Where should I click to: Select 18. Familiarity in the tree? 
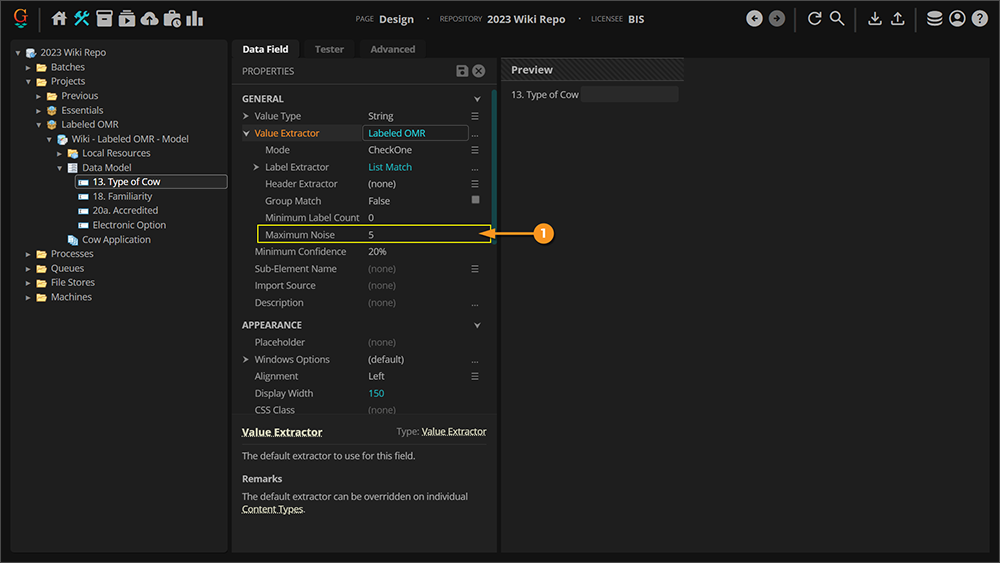point(122,196)
